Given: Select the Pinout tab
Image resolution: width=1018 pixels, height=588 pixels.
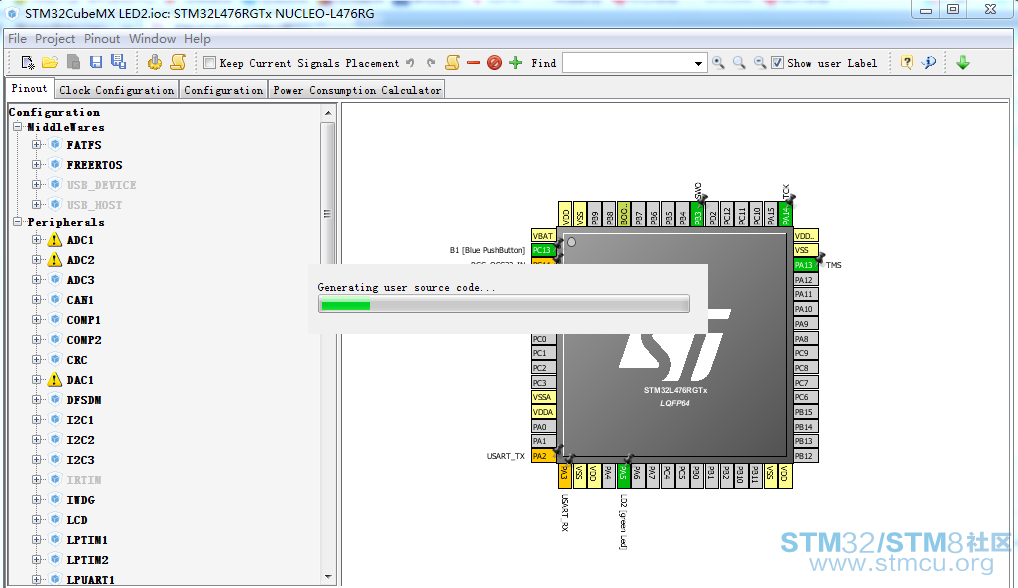Looking at the screenshot, I should [29, 88].
